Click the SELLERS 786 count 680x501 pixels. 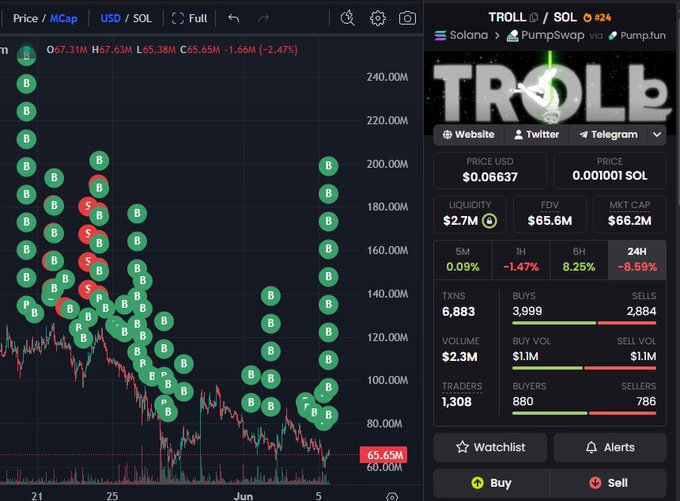[x=646, y=401]
